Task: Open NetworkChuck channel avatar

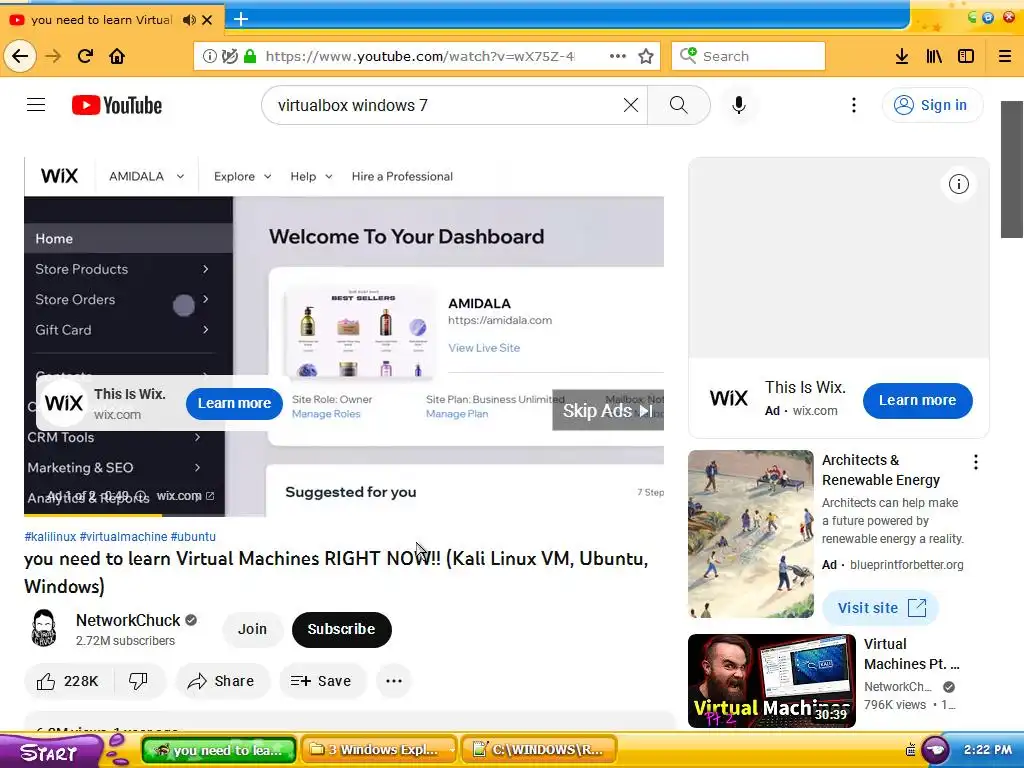Action: 44,628
